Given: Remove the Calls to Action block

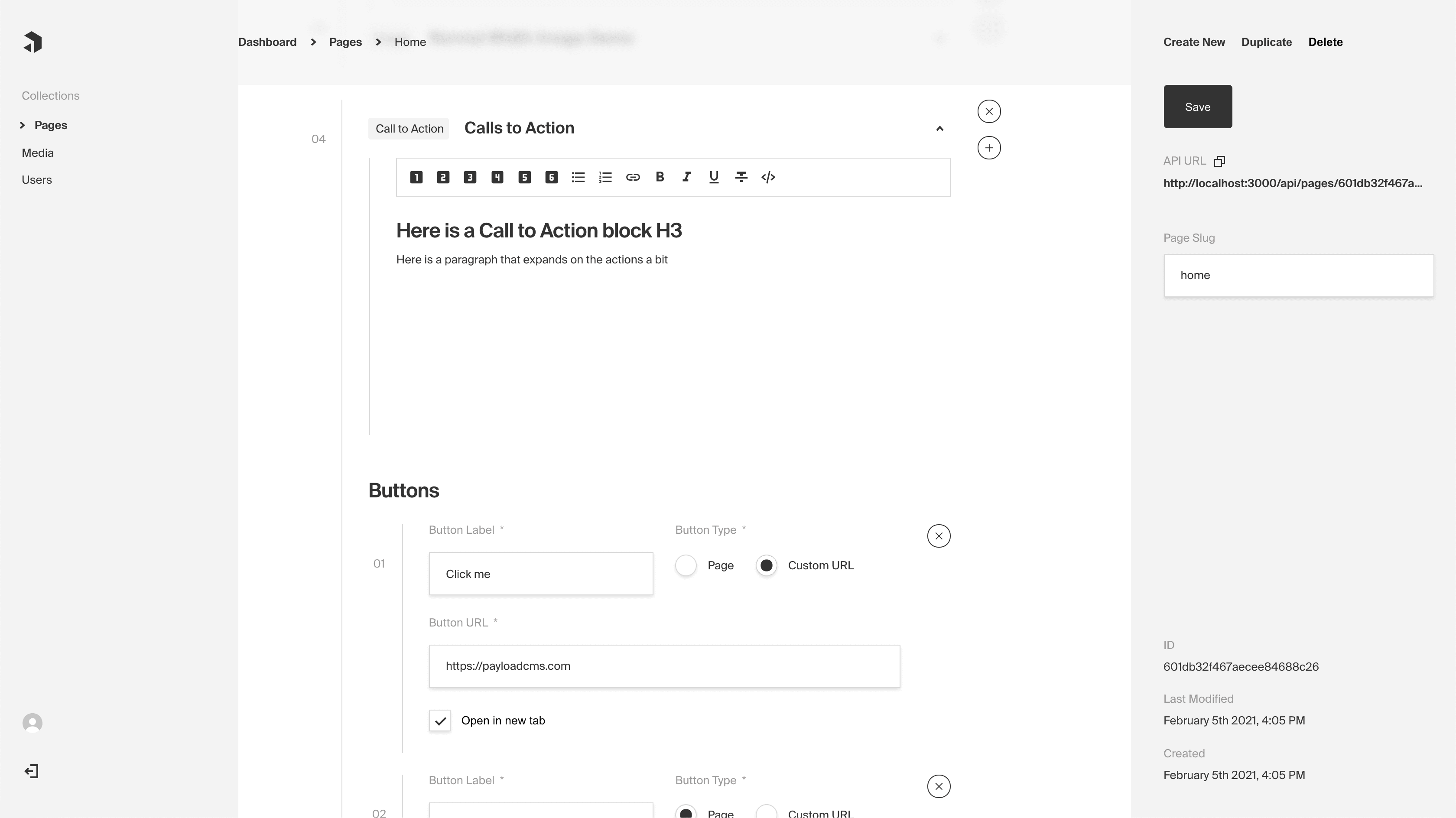Looking at the screenshot, I should [x=989, y=111].
